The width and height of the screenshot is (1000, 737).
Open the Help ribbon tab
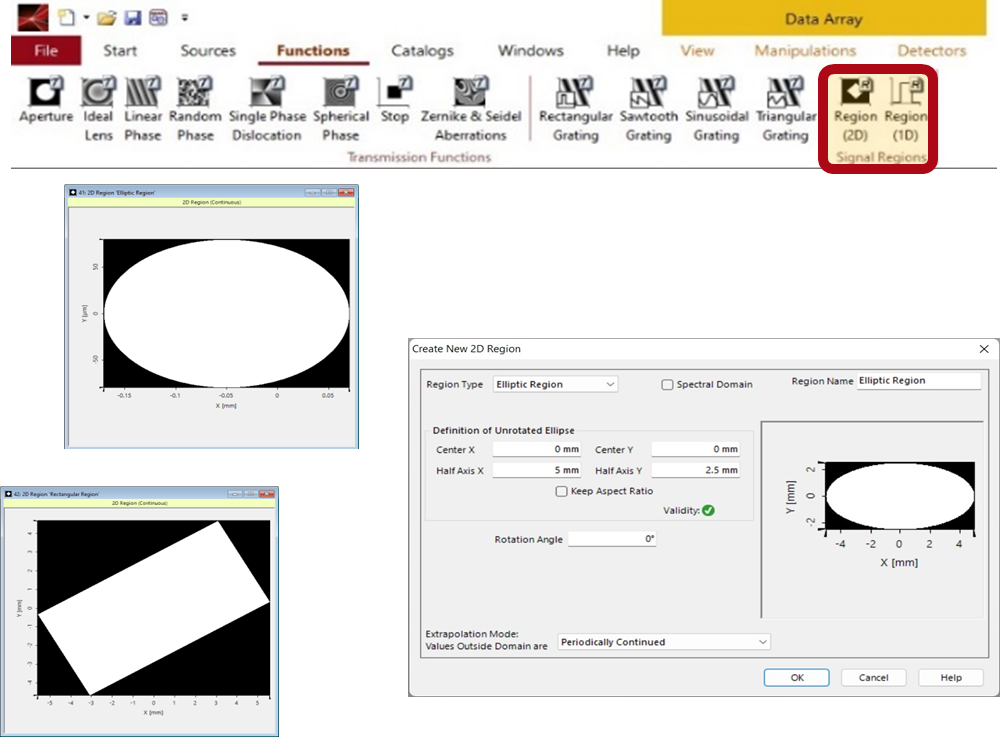coord(623,50)
